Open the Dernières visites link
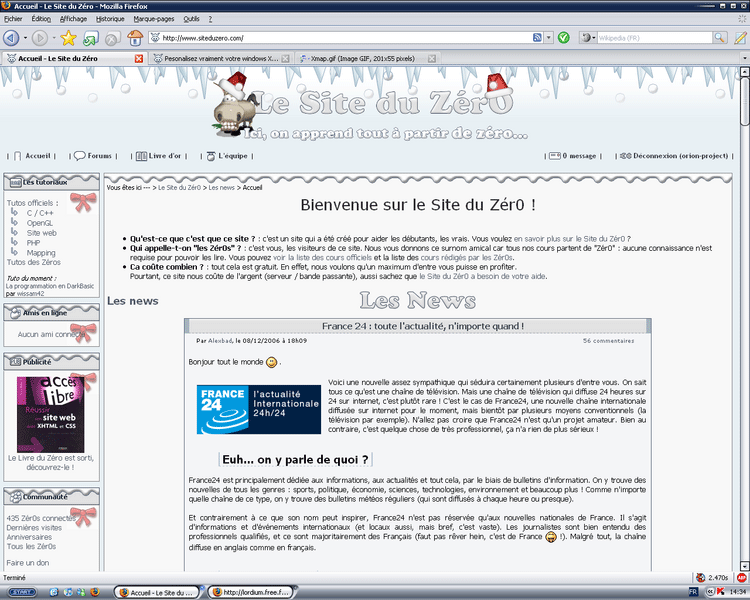This screenshot has width=750, height=600. point(34,528)
